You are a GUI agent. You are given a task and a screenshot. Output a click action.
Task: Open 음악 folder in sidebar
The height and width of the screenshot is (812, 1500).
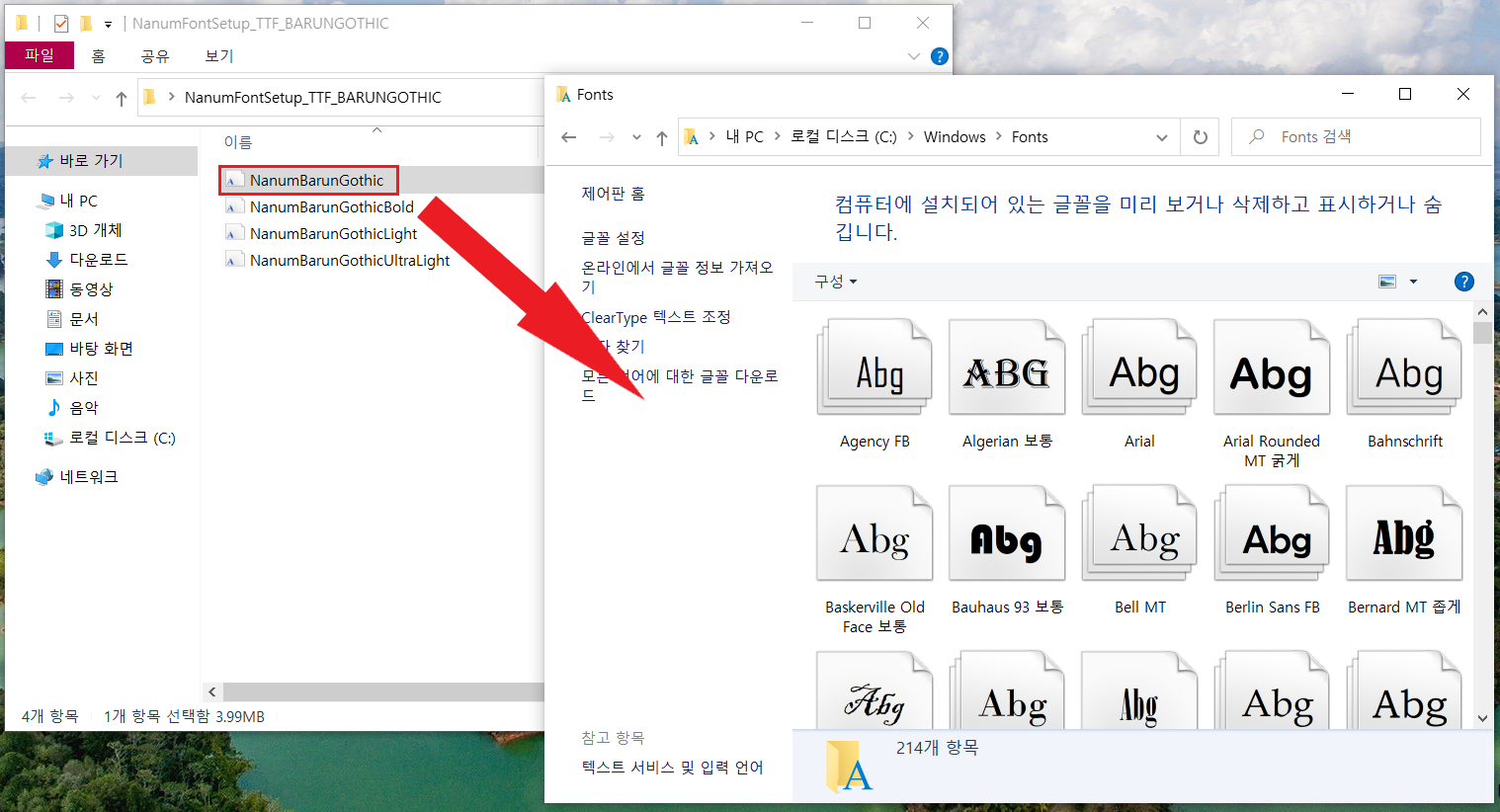72,408
